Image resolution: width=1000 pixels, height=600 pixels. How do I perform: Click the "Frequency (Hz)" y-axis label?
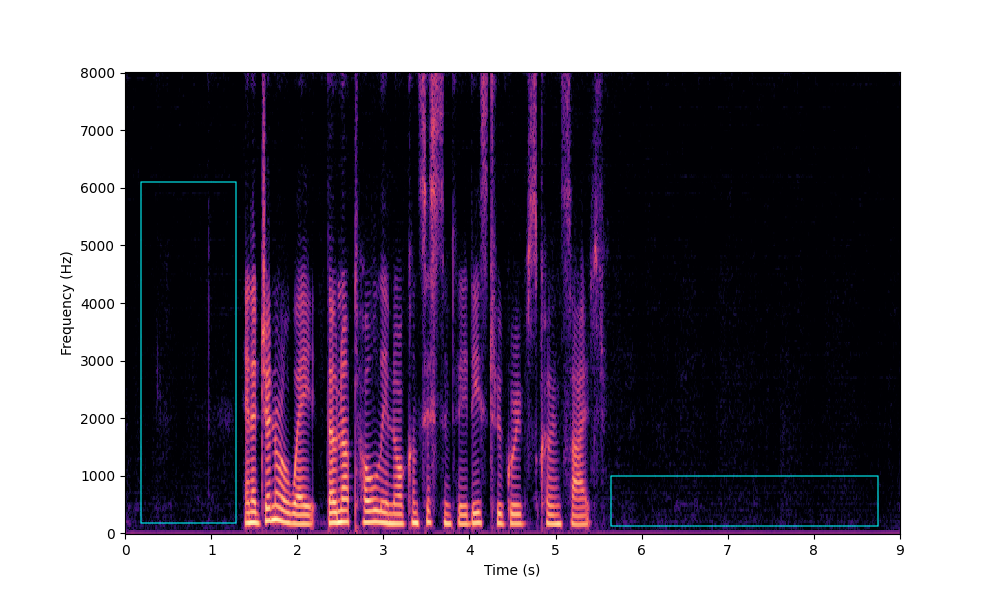[67, 303]
